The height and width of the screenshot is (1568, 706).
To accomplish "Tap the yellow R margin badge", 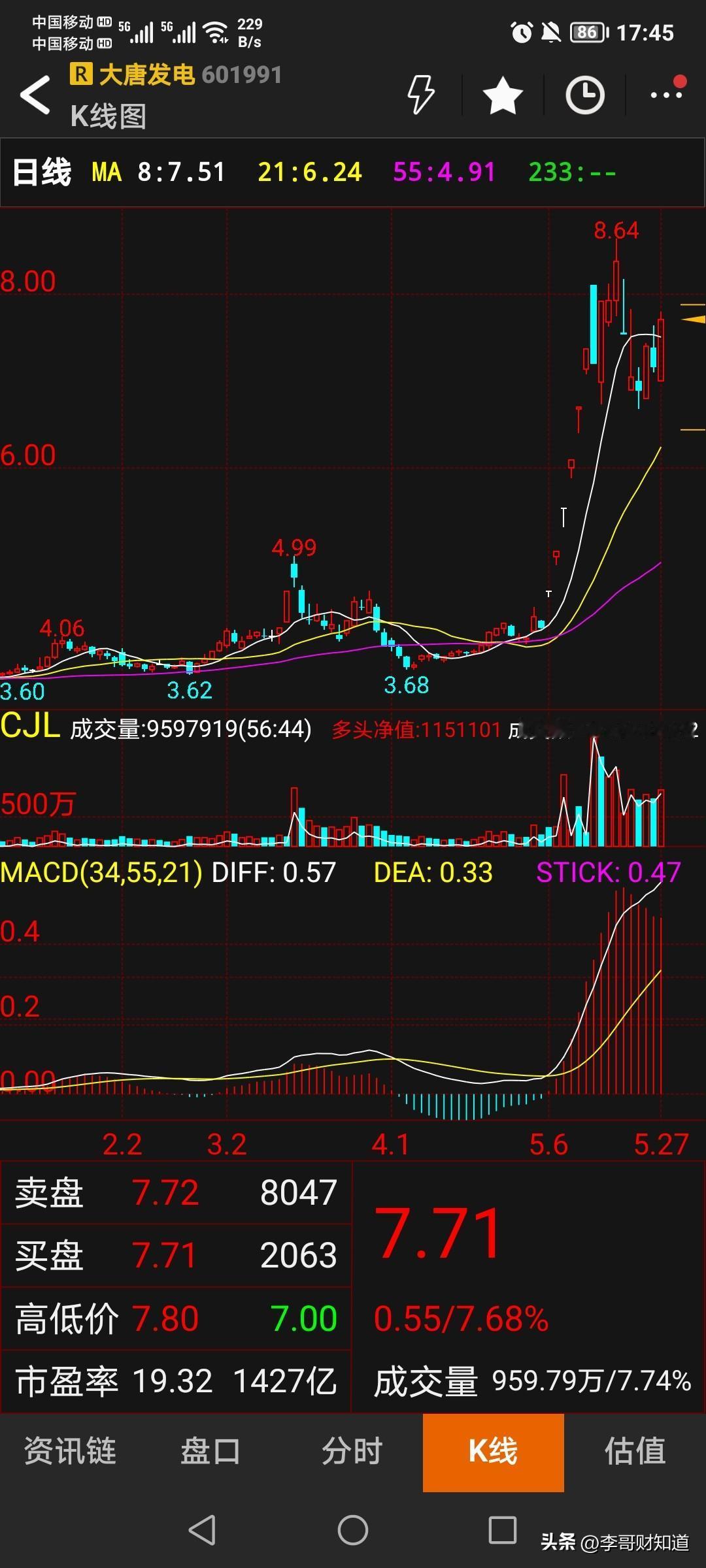I will tap(81, 74).
